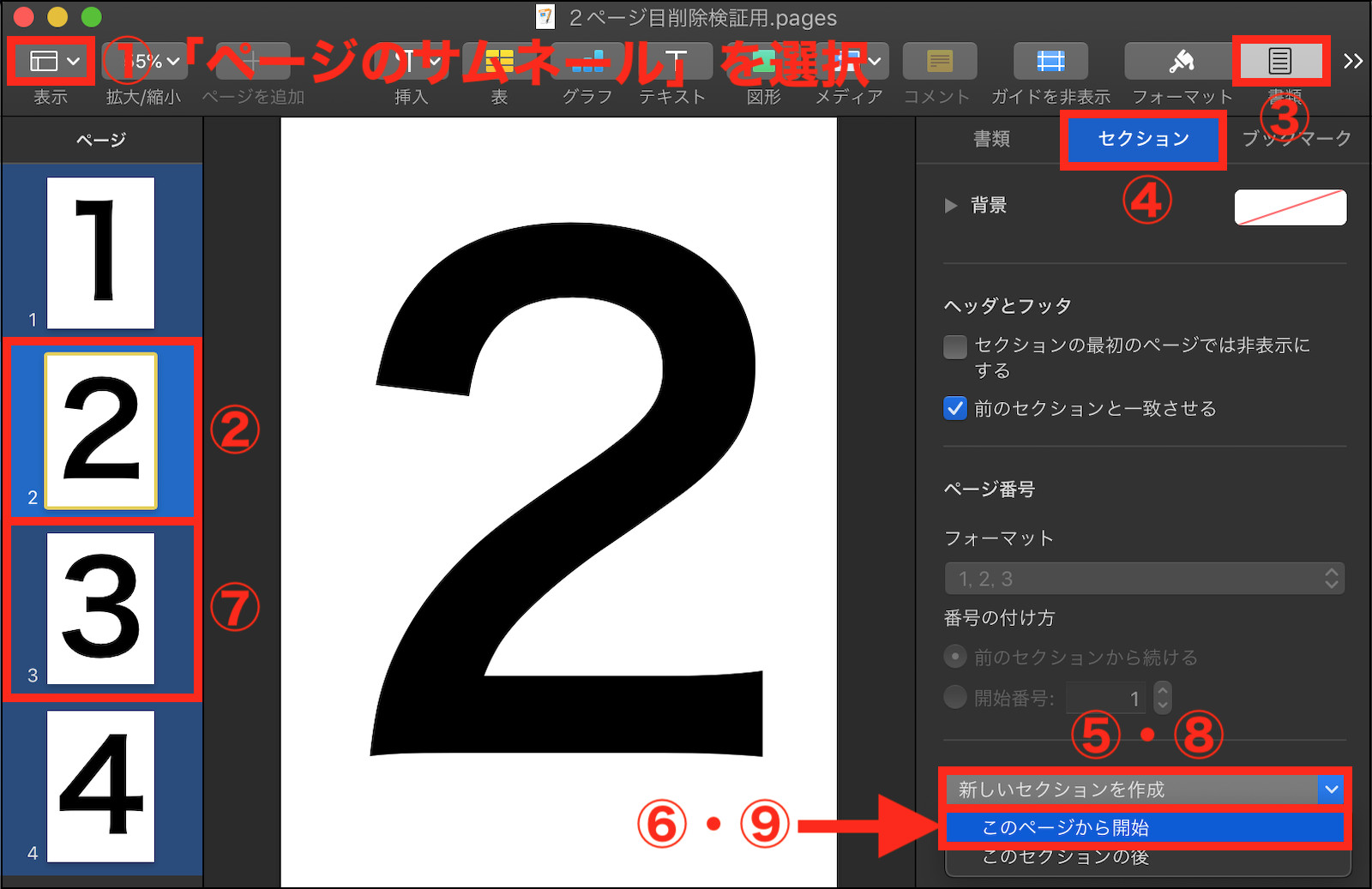
Task: Select page 4 thumbnail
Action: click(x=100, y=786)
